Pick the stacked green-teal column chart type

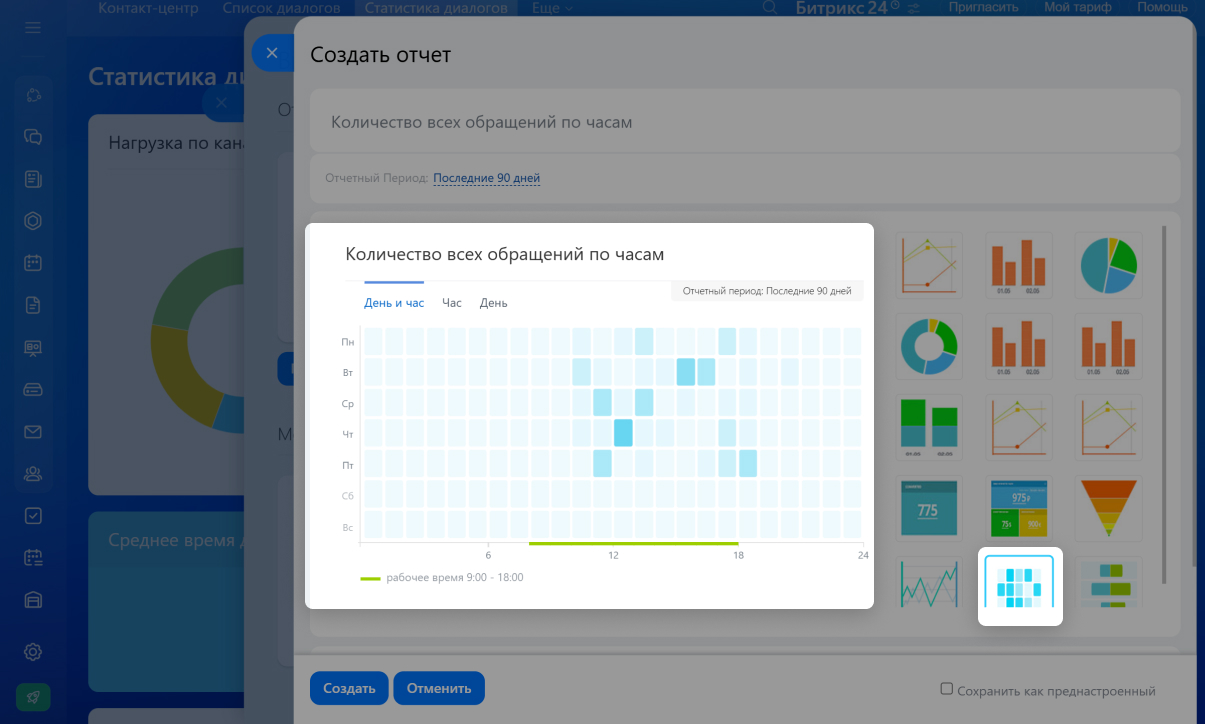coord(928,427)
